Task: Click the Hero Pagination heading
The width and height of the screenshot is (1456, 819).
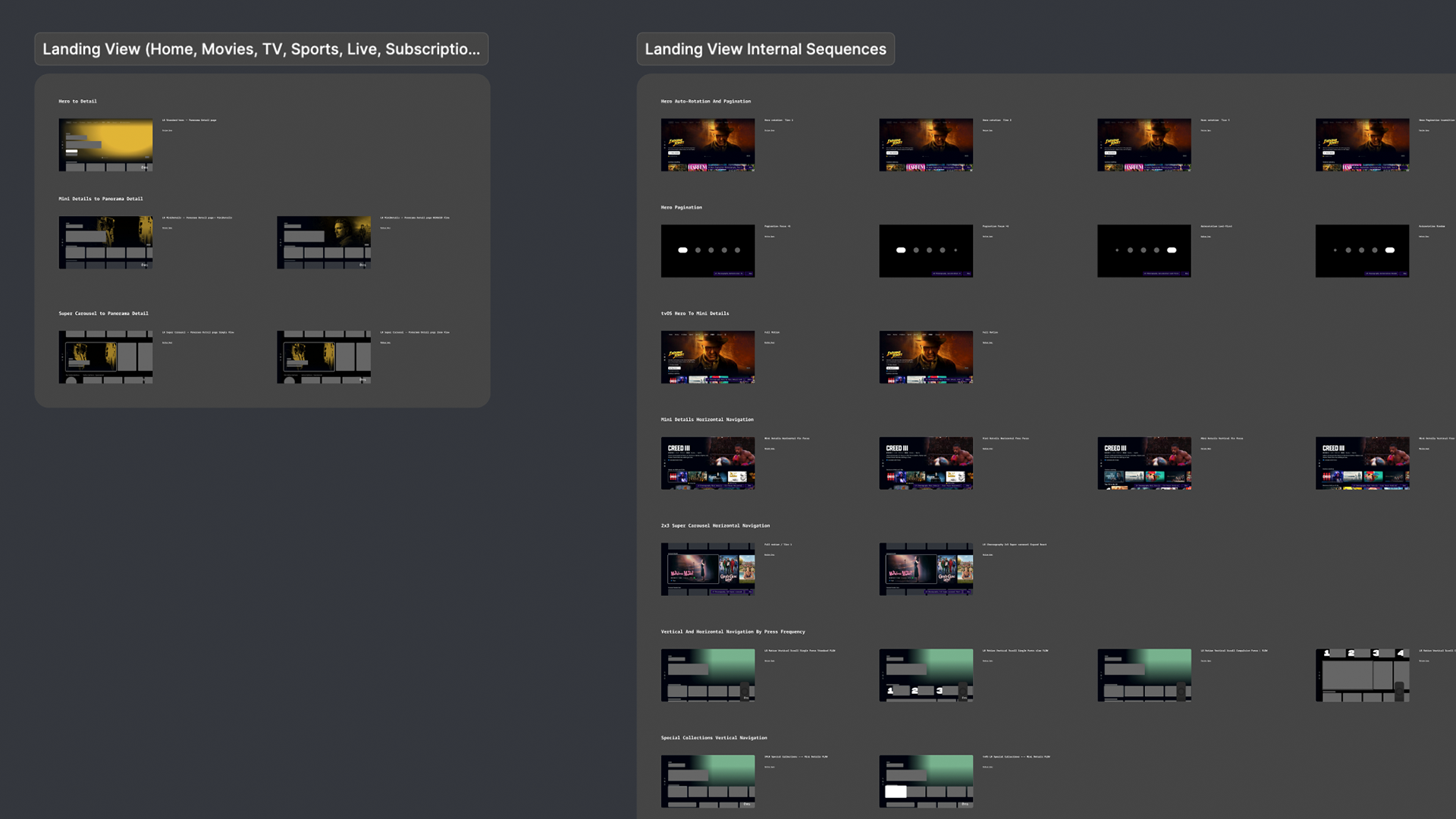Action: pyautogui.click(x=681, y=208)
